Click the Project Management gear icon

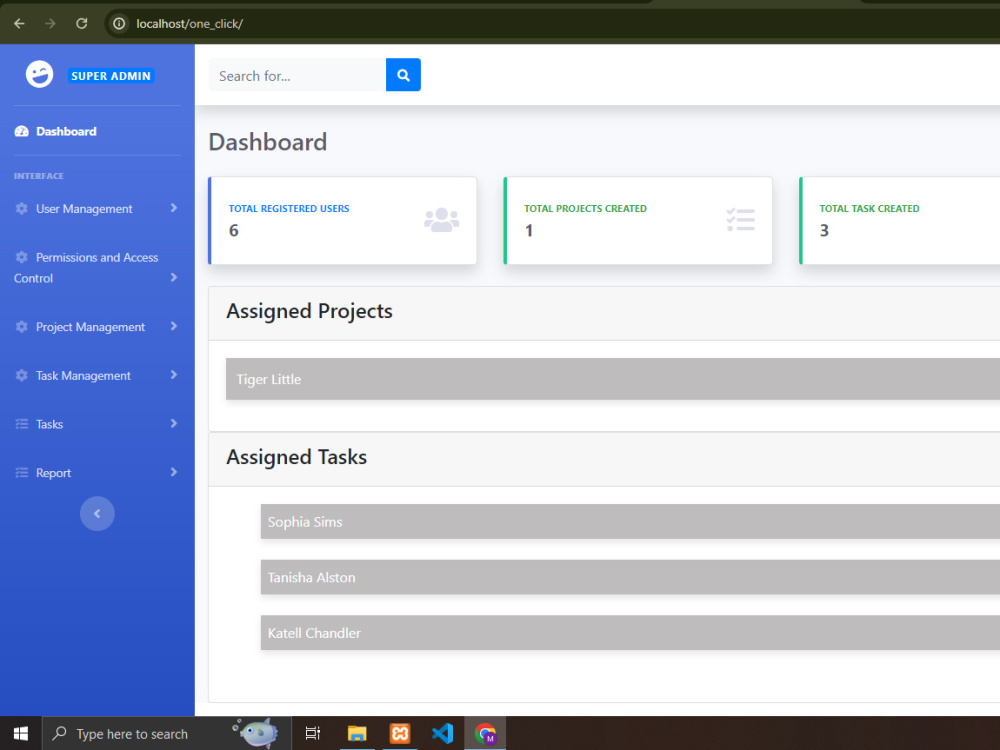[x=22, y=327]
